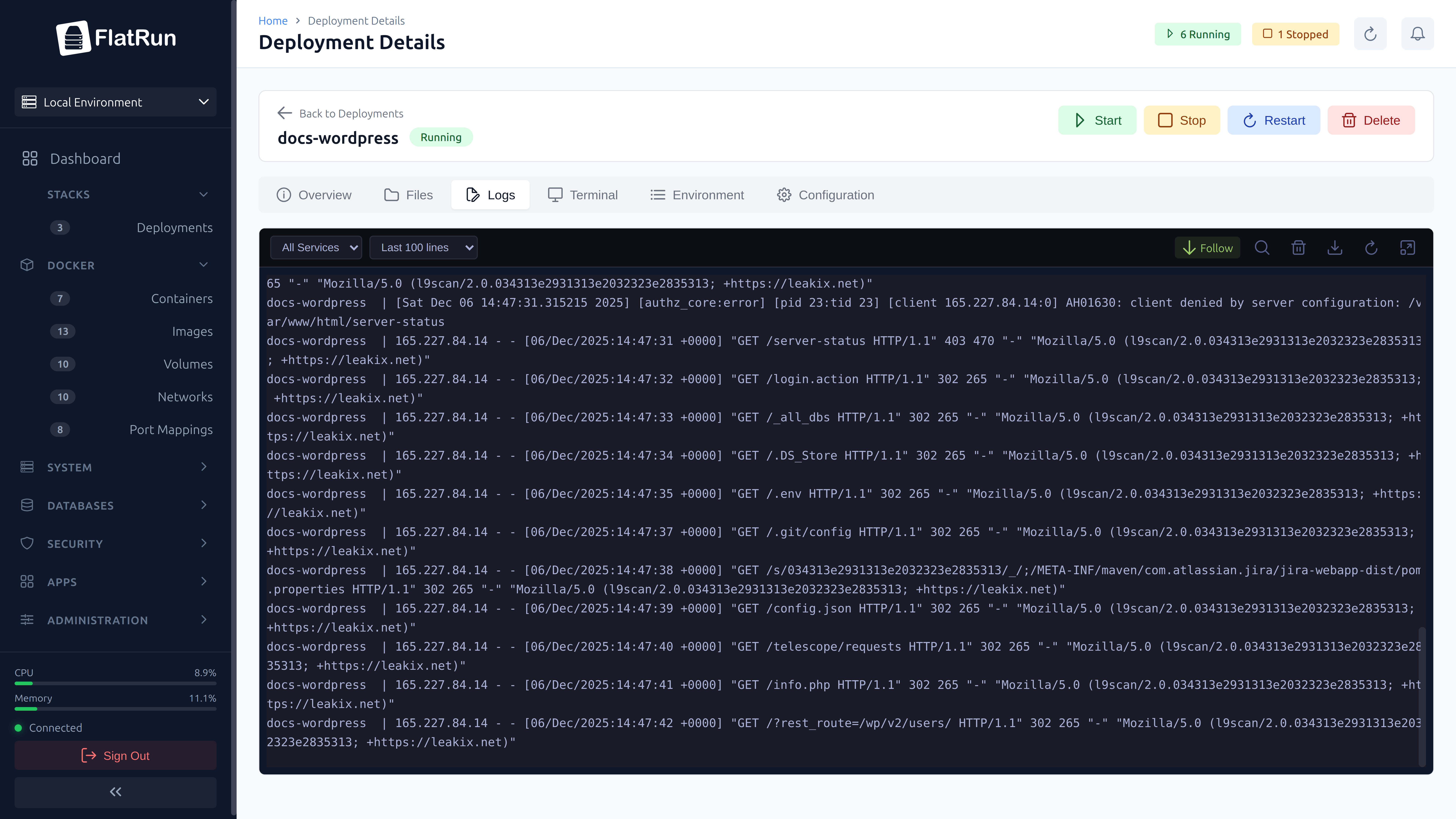Toggle the 1 Stopped filter

pyautogui.click(x=1295, y=34)
